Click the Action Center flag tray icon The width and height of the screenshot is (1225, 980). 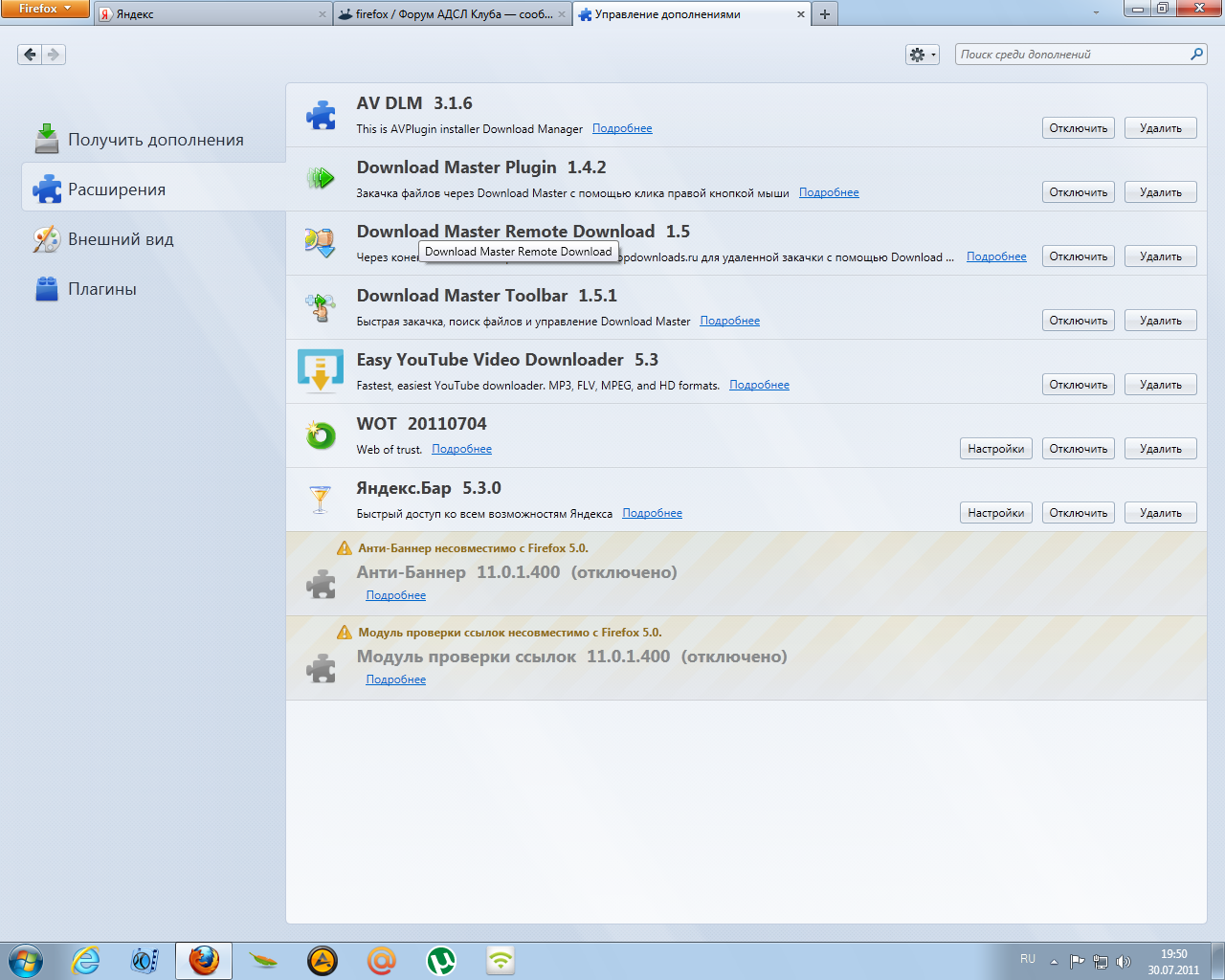coord(1078,961)
